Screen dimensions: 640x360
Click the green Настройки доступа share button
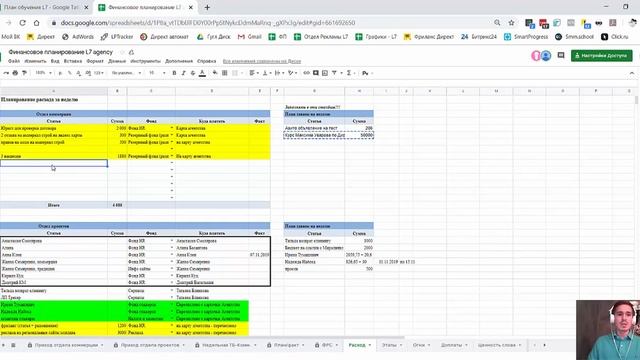click(602, 56)
